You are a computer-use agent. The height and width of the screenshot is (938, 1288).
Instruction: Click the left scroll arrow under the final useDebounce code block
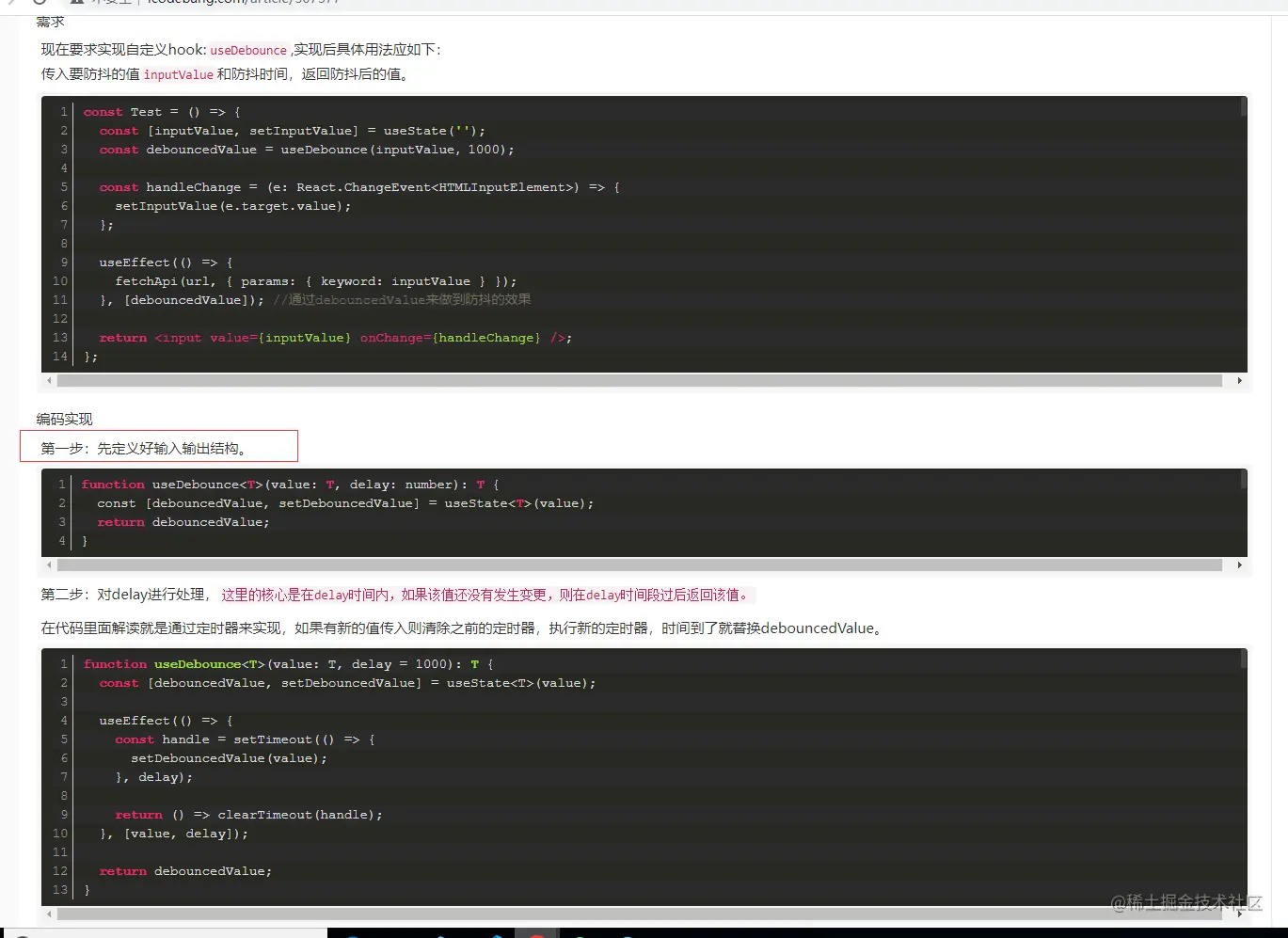click(50, 914)
